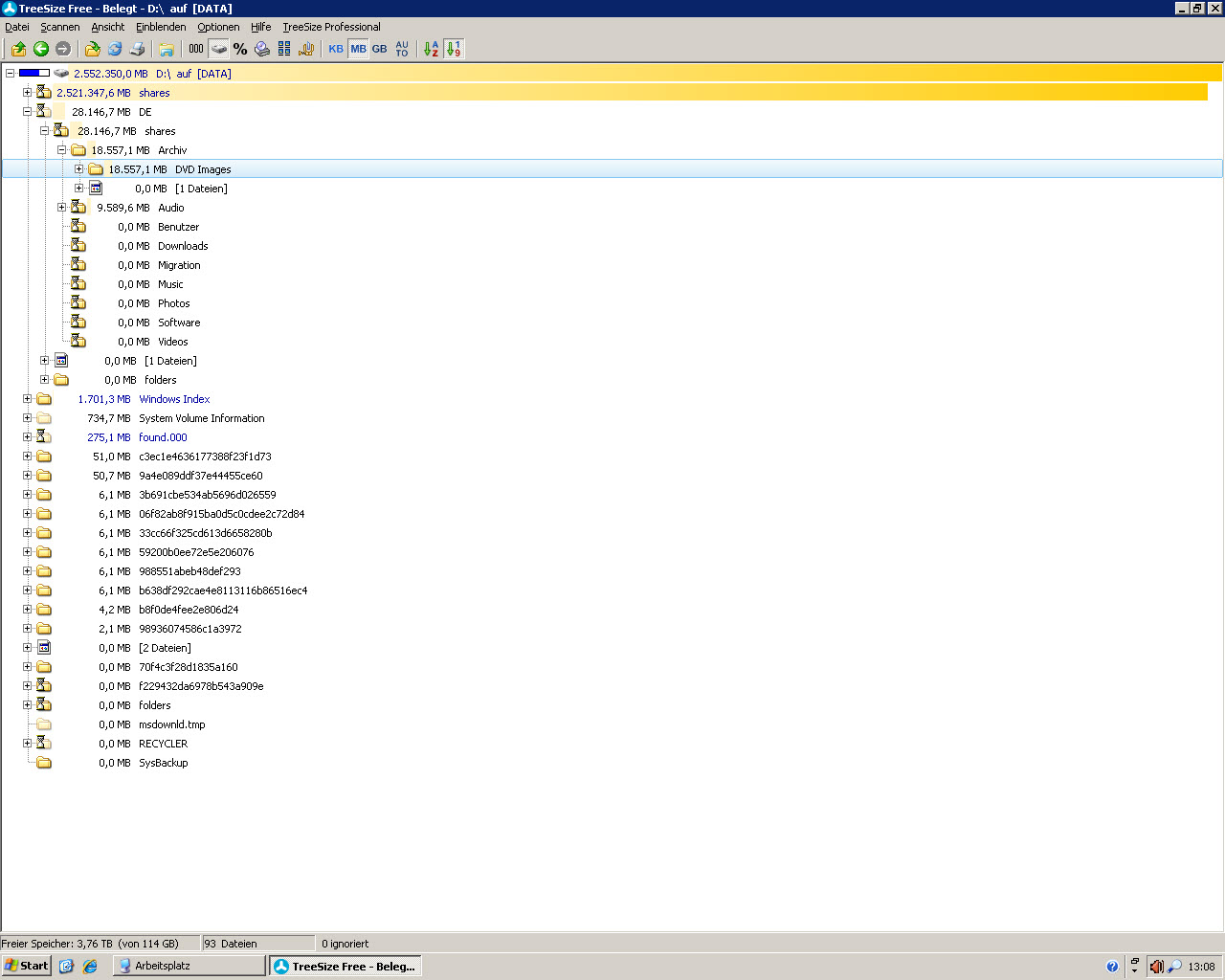Switch size unit to KB
The width and height of the screenshot is (1225, 980).
click(336, 49)
